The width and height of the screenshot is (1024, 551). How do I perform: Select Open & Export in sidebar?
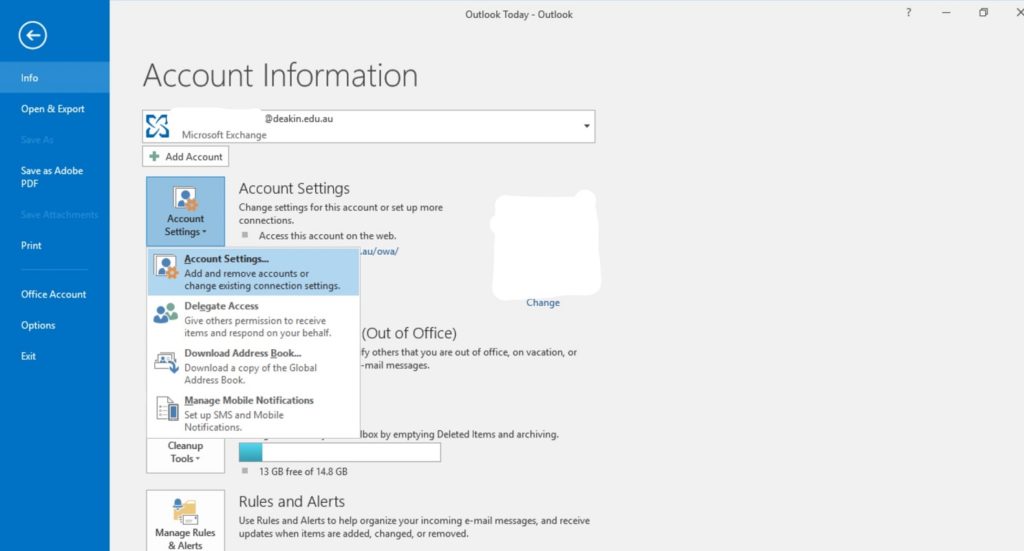click(53, 109)
